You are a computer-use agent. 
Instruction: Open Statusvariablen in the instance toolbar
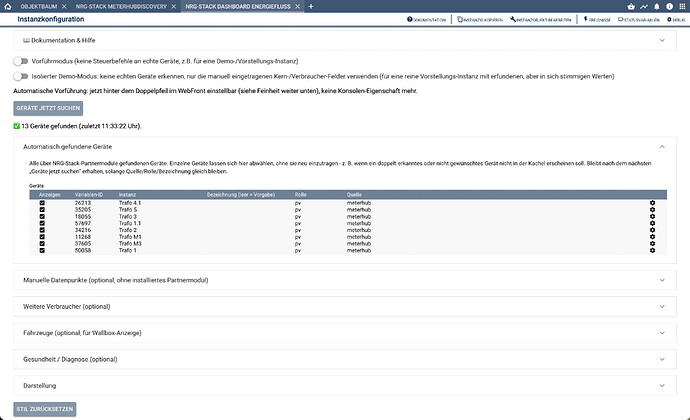pyautogui.click(x=639, y=20)
